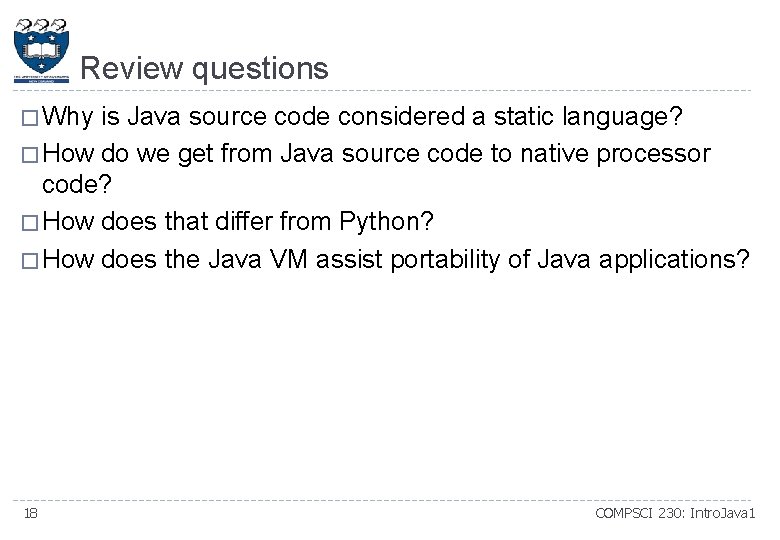Image resolution: width=780 pixels, height=540 pixels.
Task: Click the "COMPSCI 230: IntroJava1" footer text
Action: tap(676, 513)
